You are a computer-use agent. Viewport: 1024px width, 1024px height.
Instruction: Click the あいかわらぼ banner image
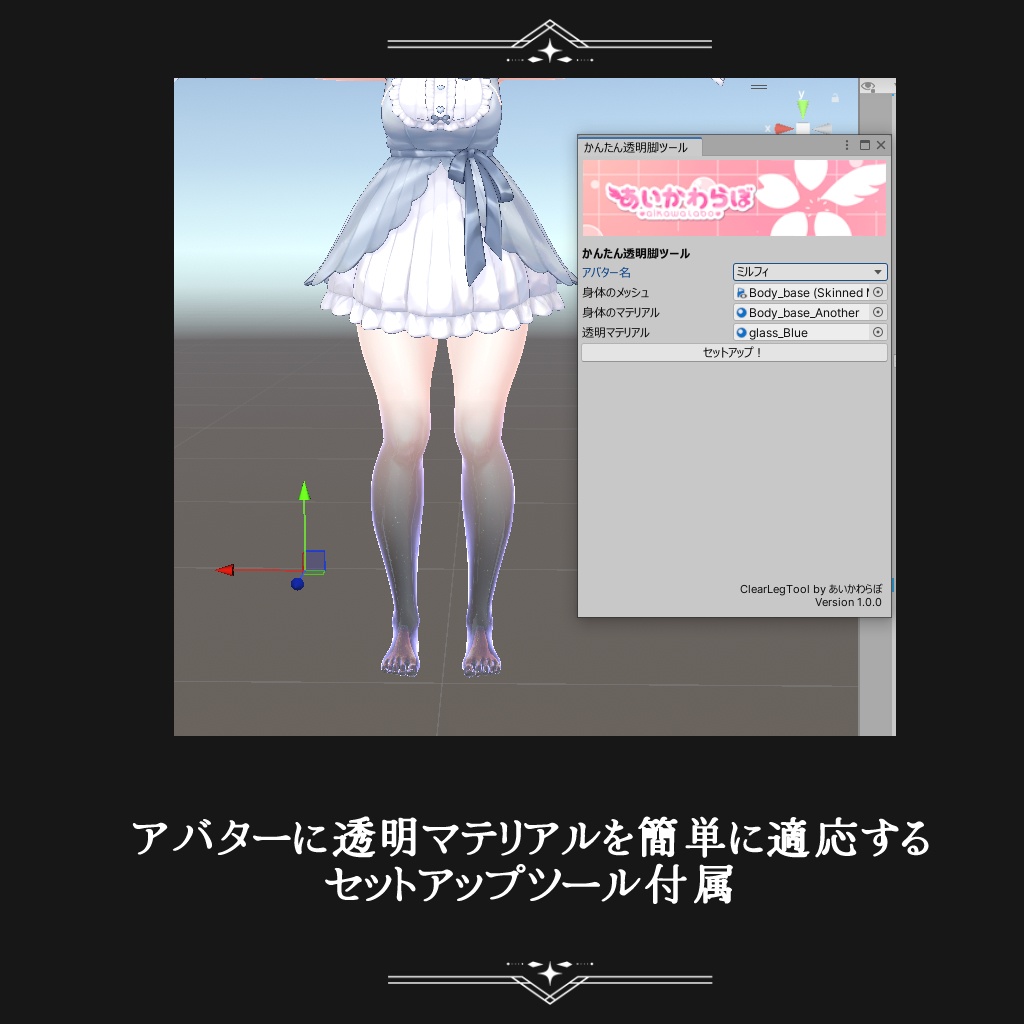click(733, 198)
